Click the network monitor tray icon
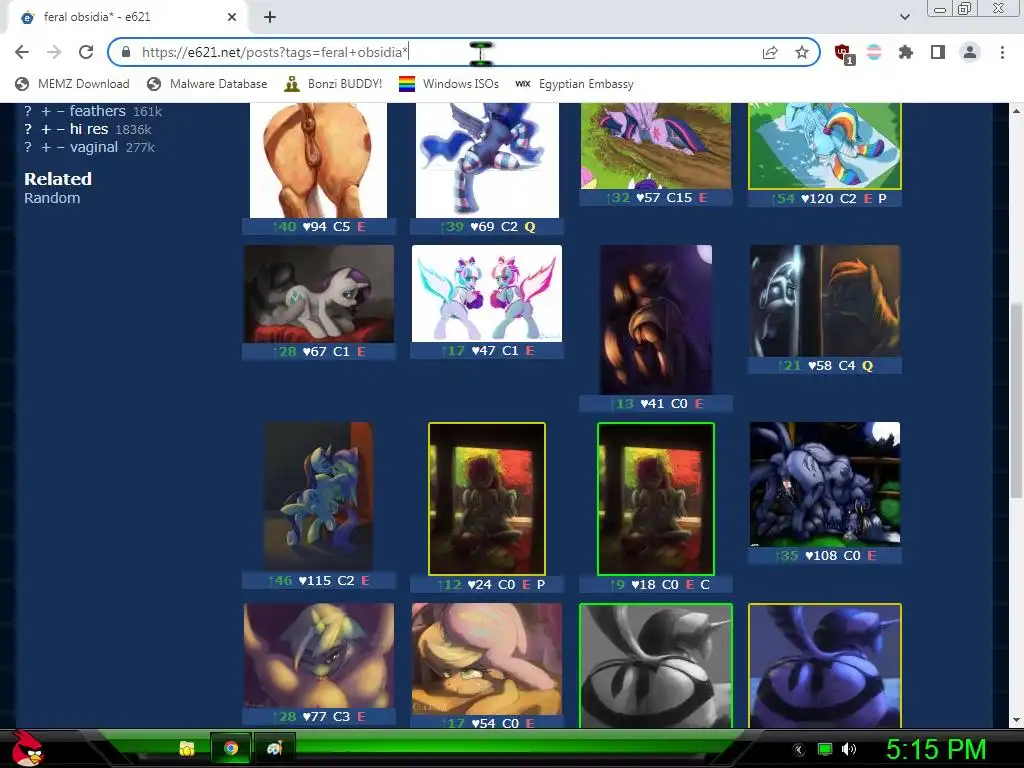The height and width of the screenshot is (768, 1024). click(825, 749)
